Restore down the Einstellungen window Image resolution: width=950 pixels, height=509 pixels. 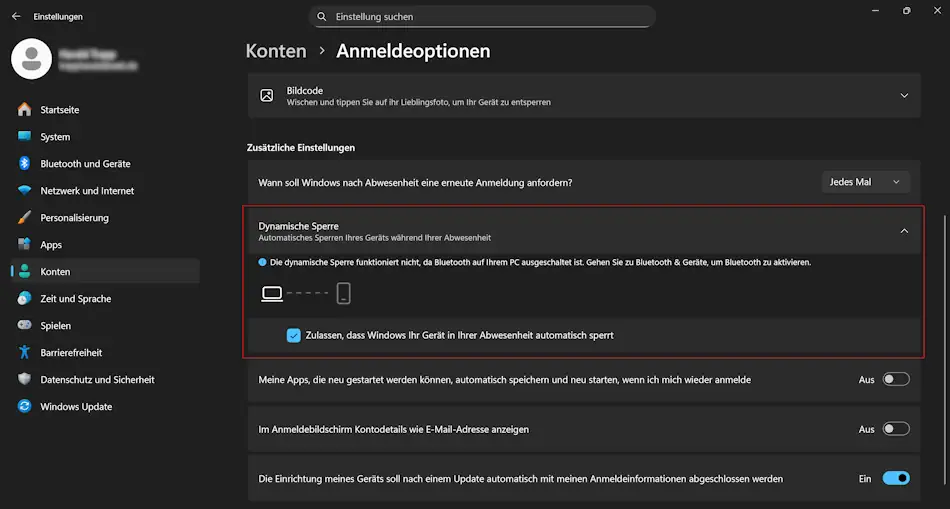(x=906, y=10)
